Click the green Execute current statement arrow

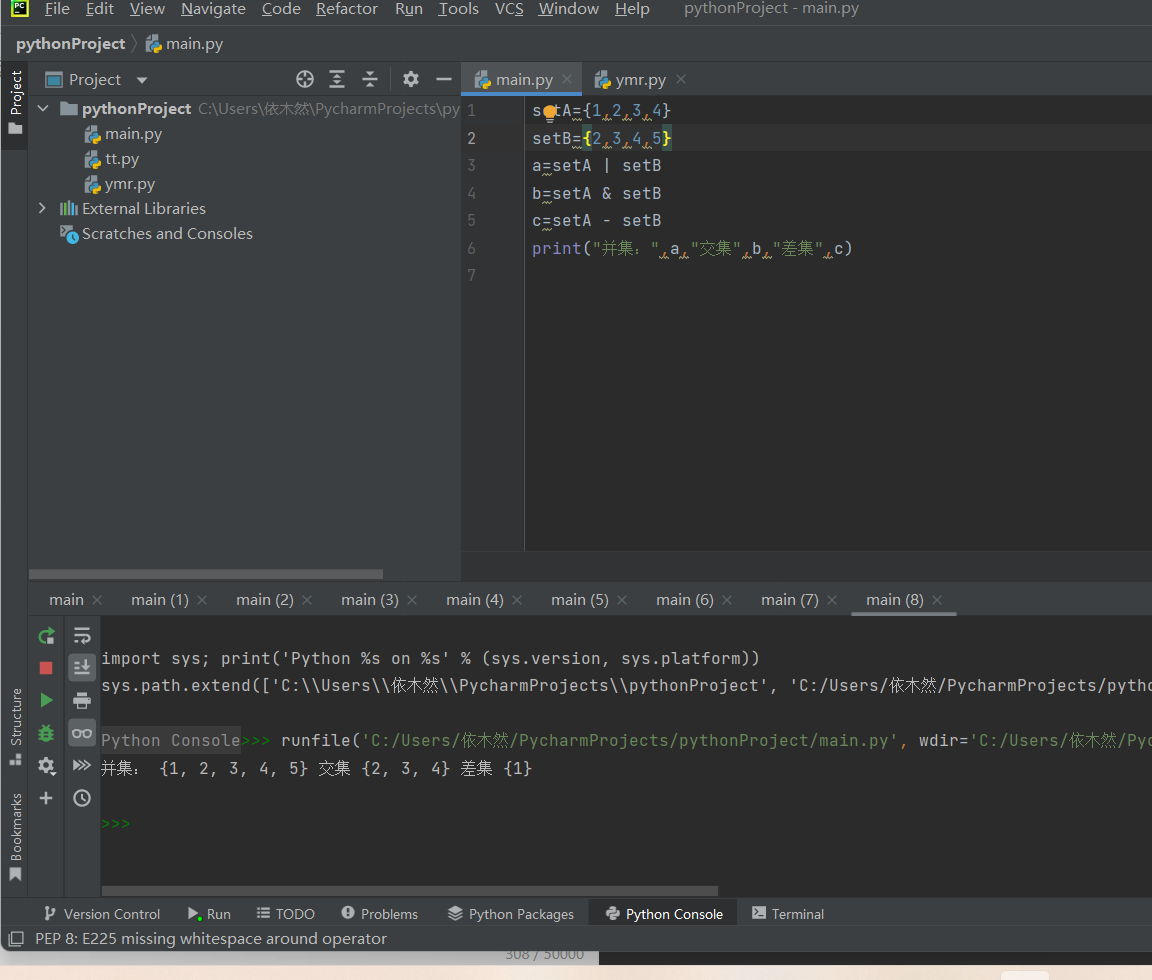point(46,700)
